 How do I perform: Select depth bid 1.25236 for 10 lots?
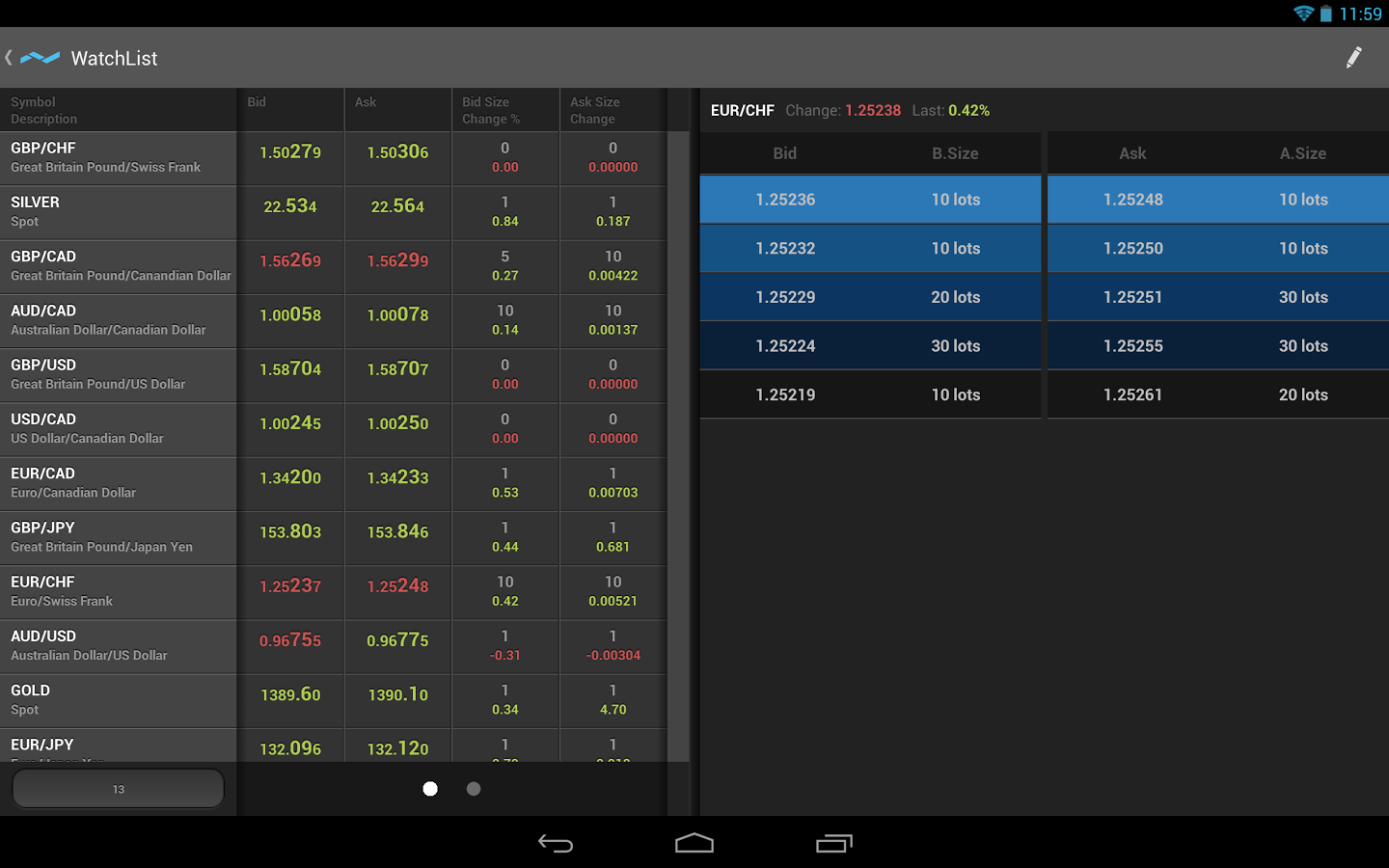870,200
